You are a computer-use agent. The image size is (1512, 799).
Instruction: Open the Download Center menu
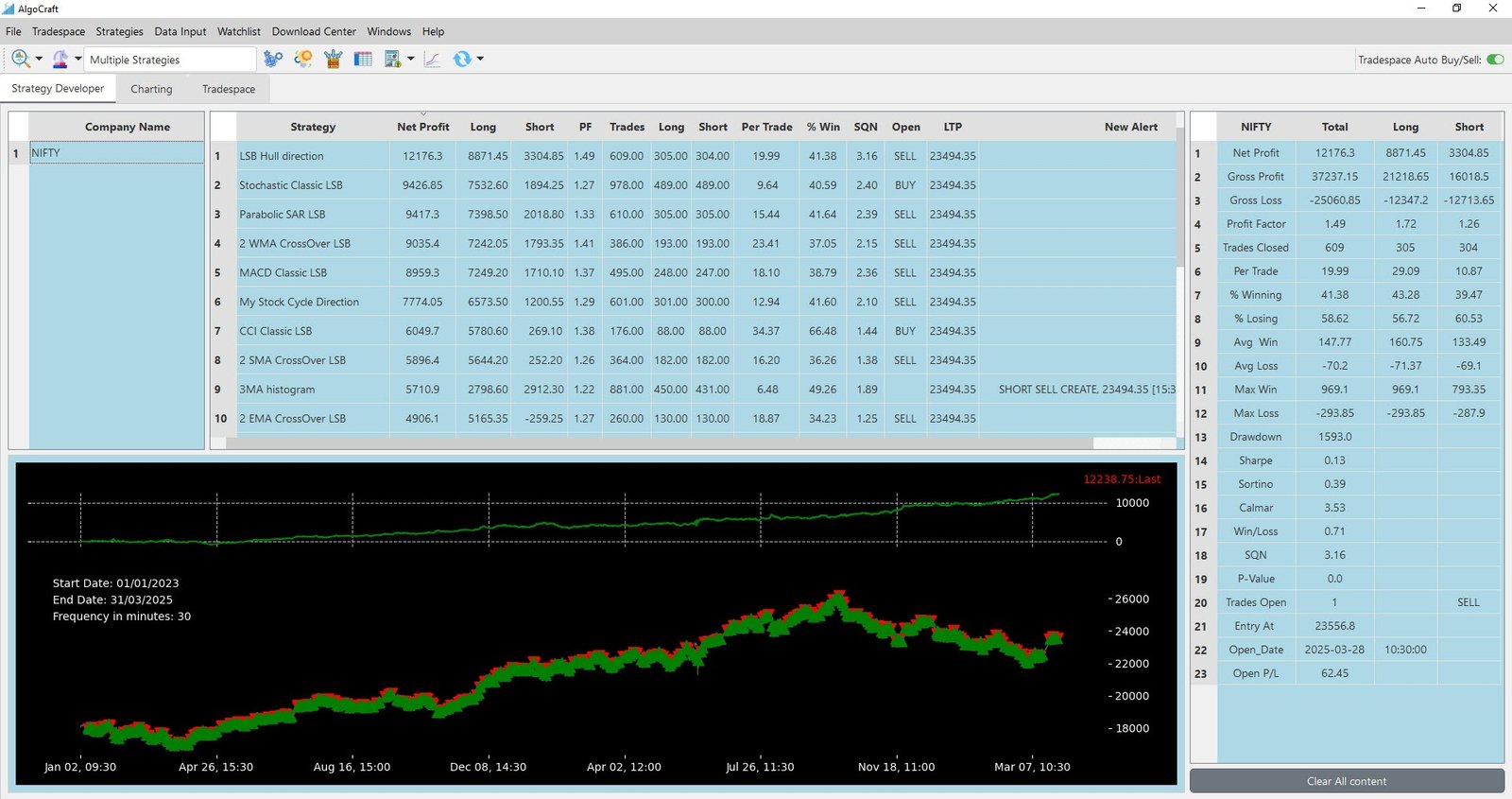pos(314,31)
